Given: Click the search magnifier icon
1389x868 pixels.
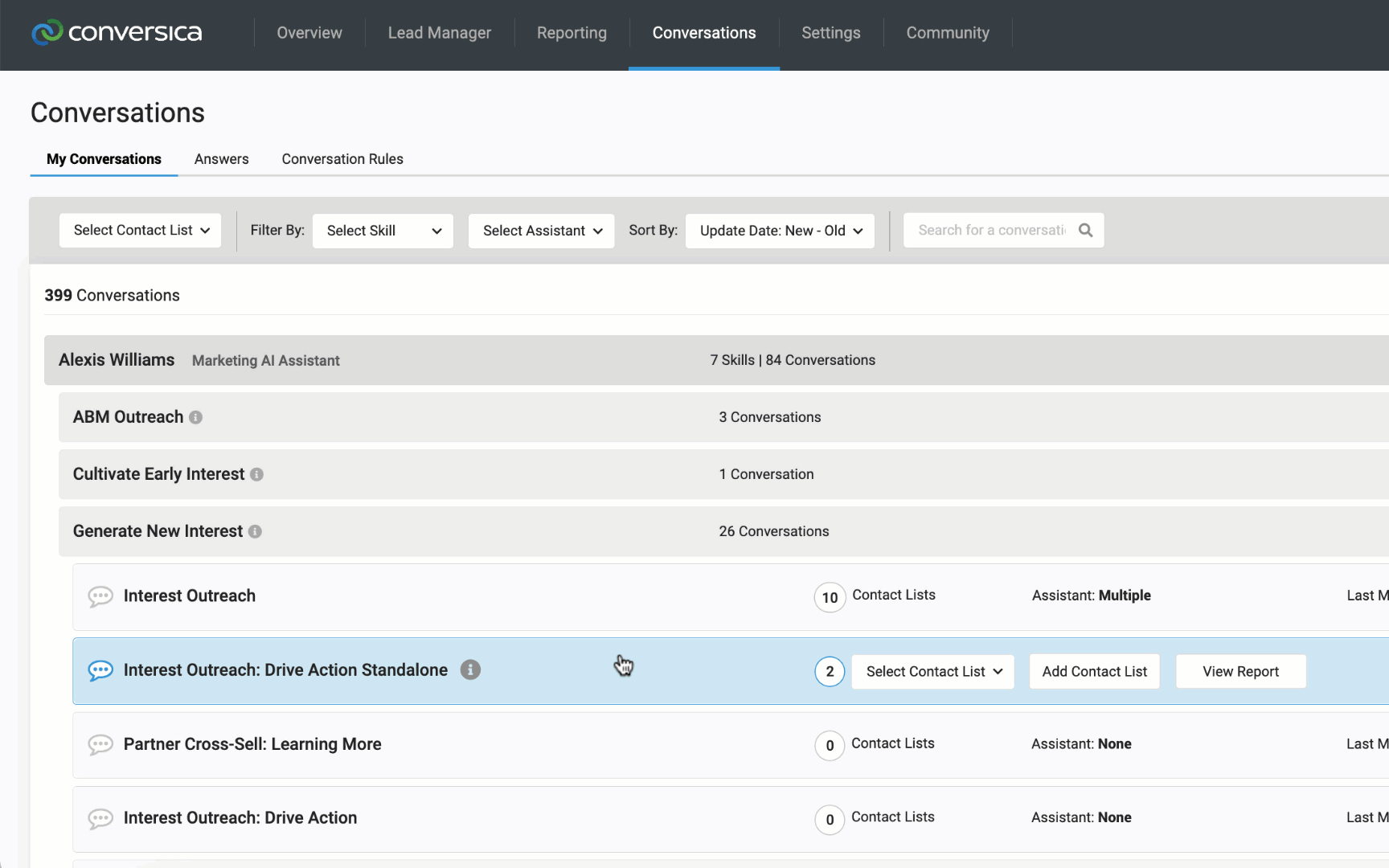Looking at the screenshot, I should click(x=1085, y=231).
